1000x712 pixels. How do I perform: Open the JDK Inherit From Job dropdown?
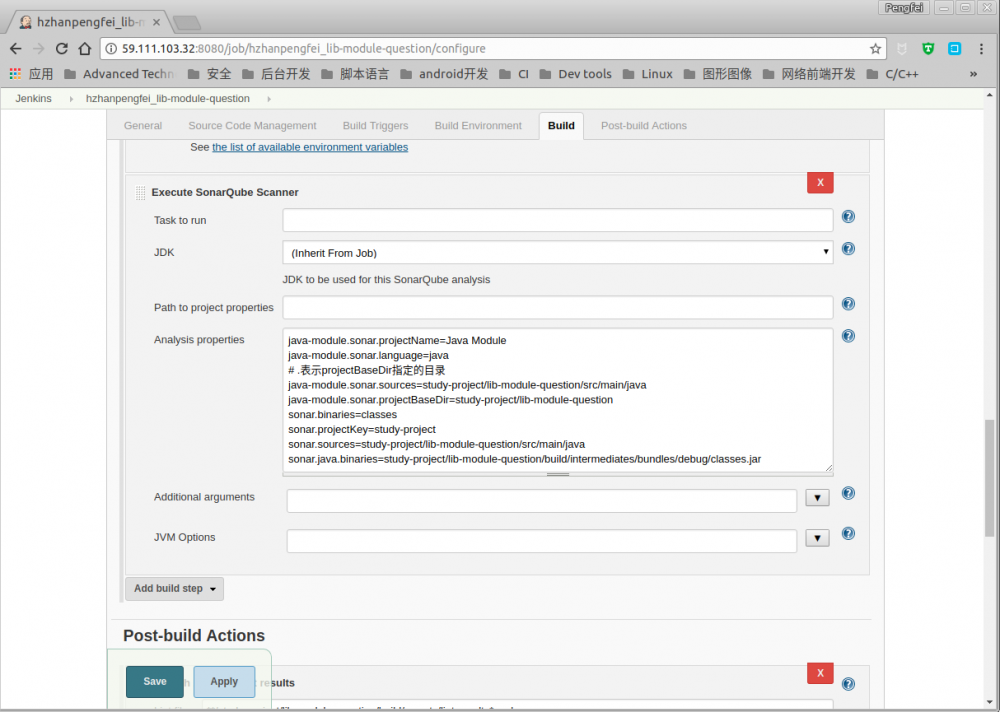(557, 253)
